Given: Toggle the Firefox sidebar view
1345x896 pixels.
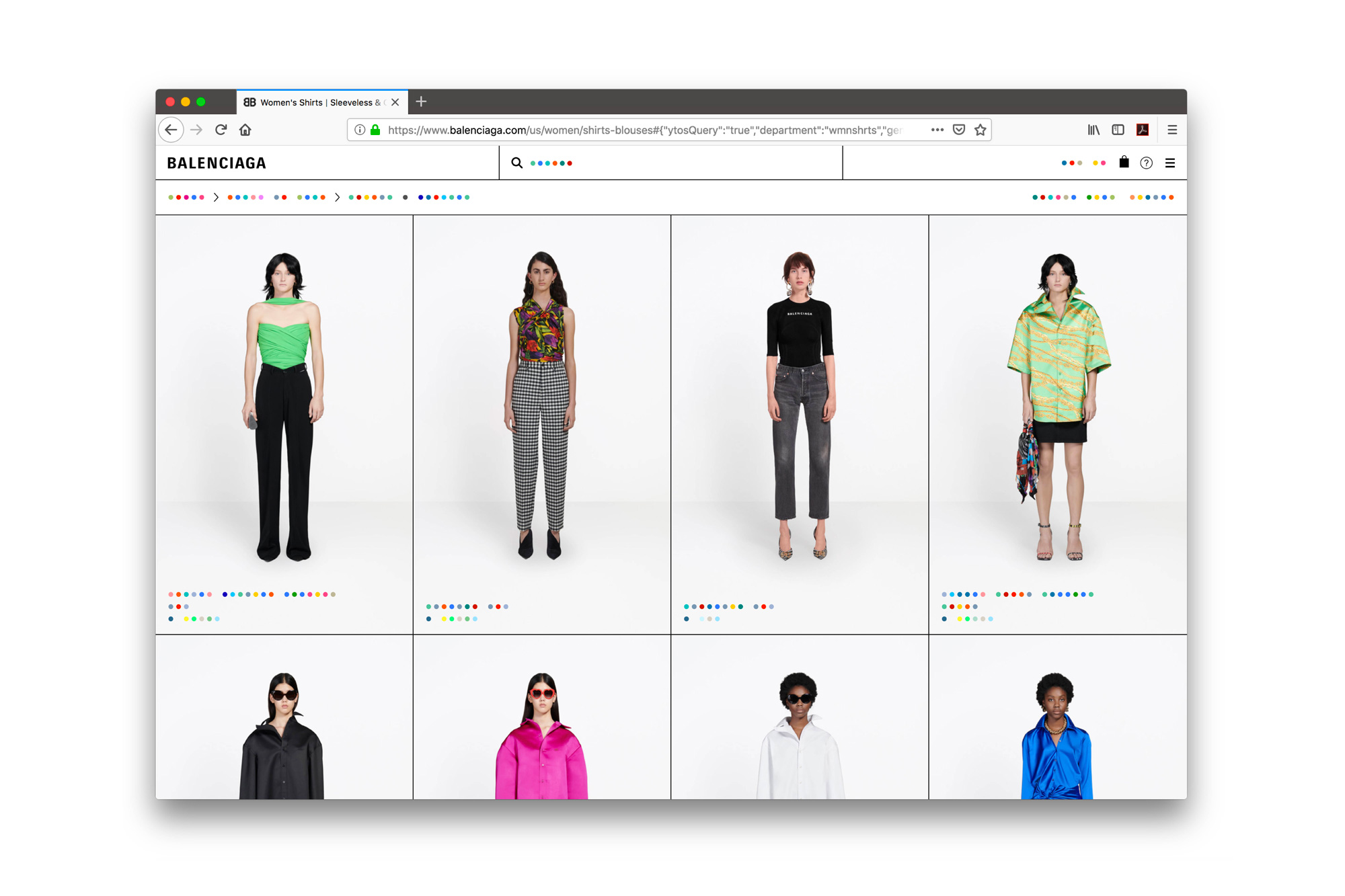Looking at the screenshot, I should [1118, 130].
